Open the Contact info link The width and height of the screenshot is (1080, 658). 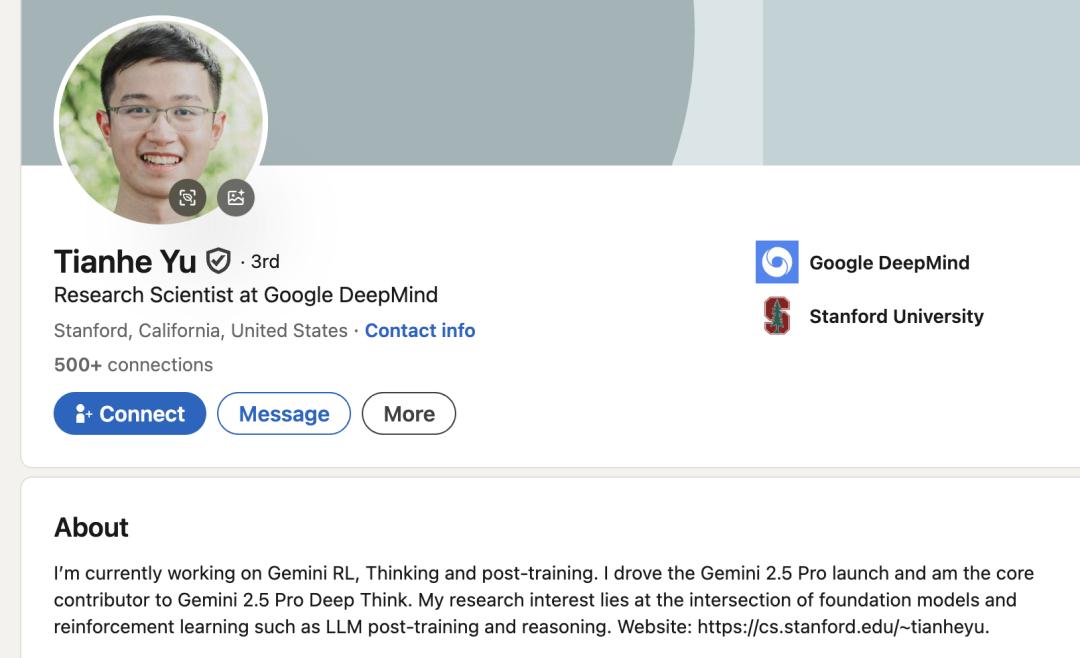420,330
